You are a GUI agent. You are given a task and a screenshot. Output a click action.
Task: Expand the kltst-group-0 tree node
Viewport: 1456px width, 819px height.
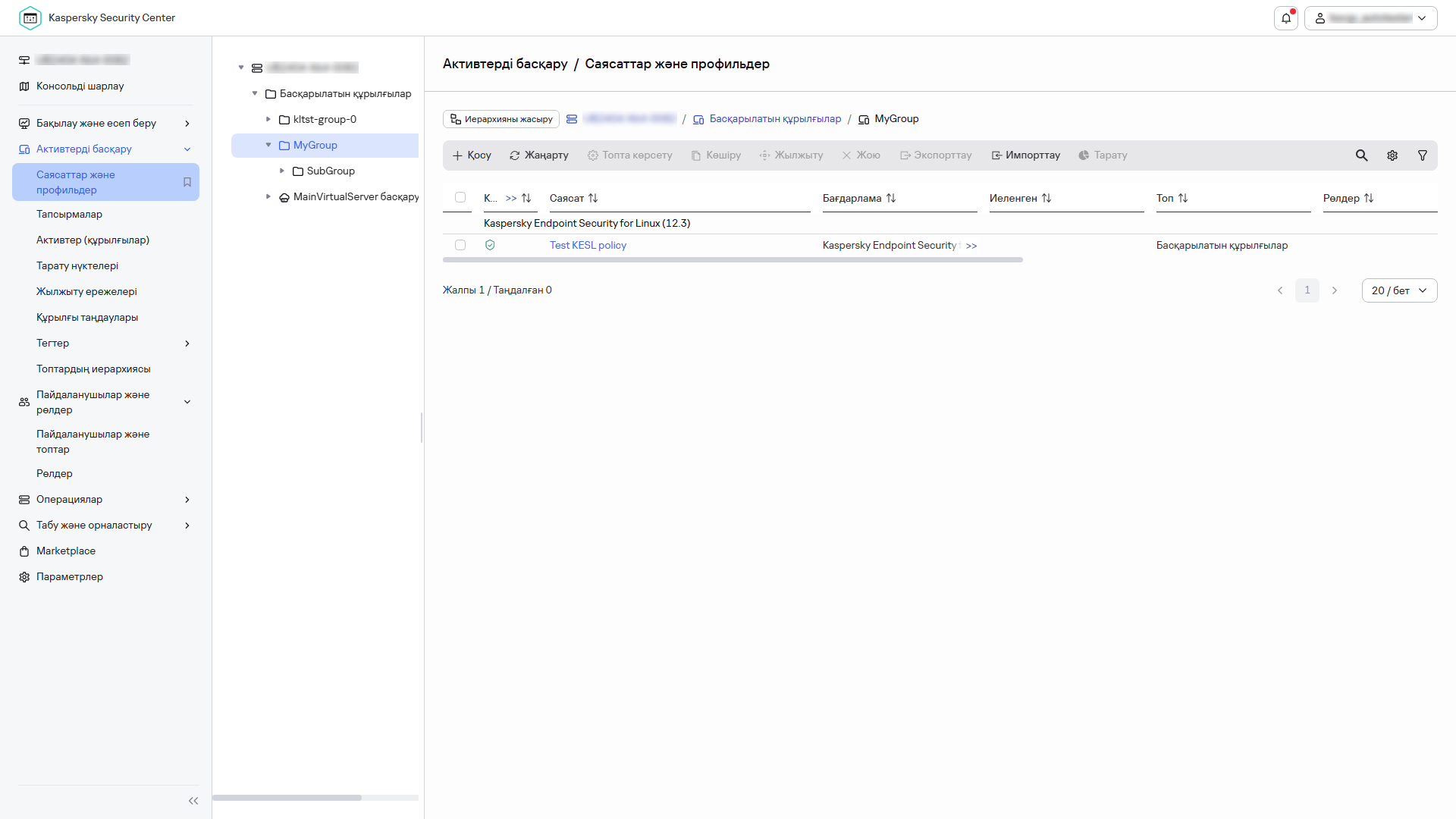point(268,119)
